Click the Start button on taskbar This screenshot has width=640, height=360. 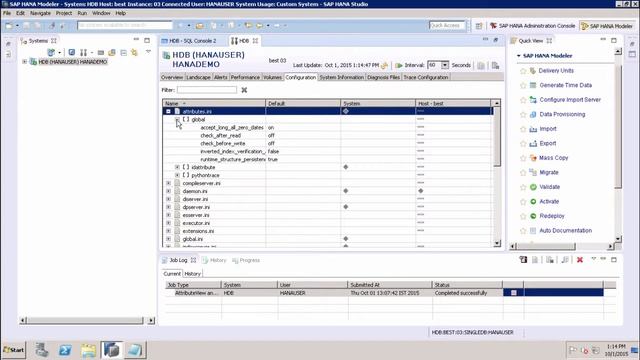pos(14,350)
